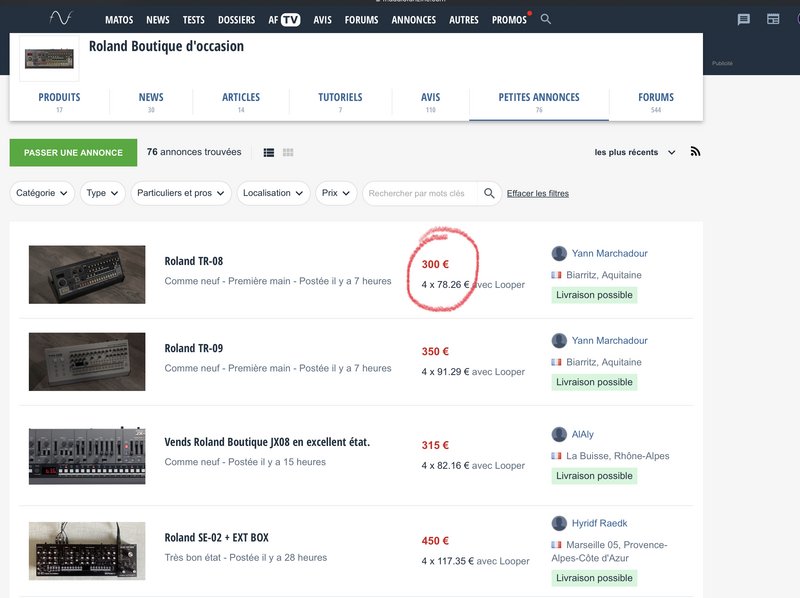Click the 350 € price
The width and height of the screenshot is (800, 598).
435,352
